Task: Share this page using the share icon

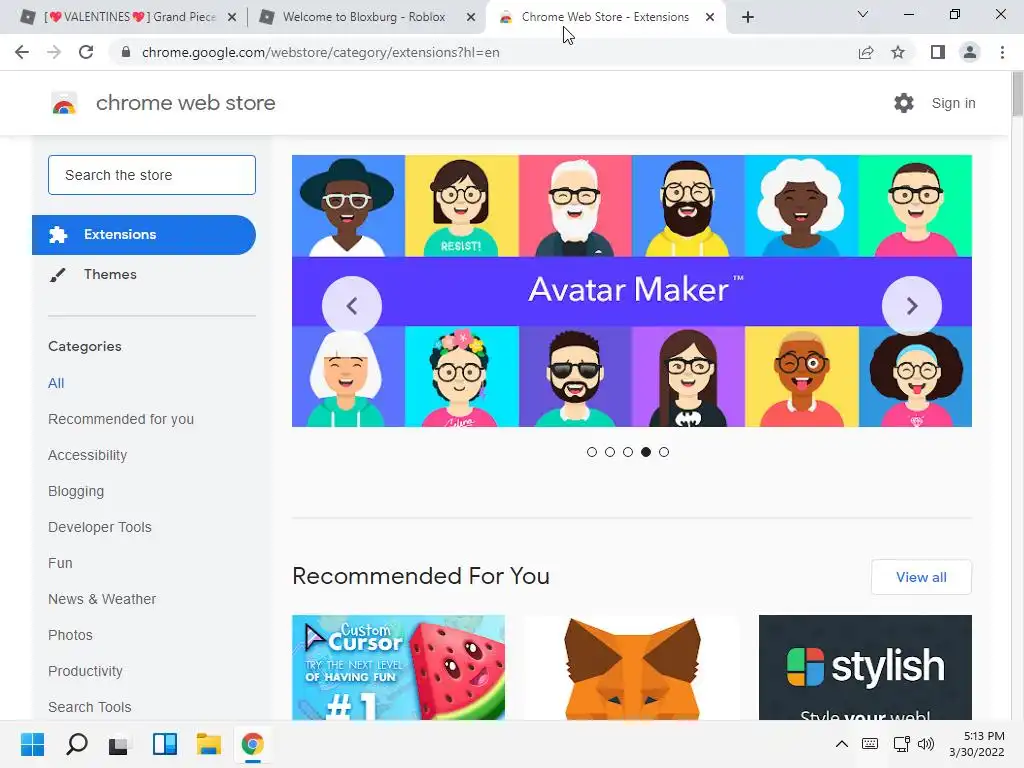Action: tap(866, 52)
